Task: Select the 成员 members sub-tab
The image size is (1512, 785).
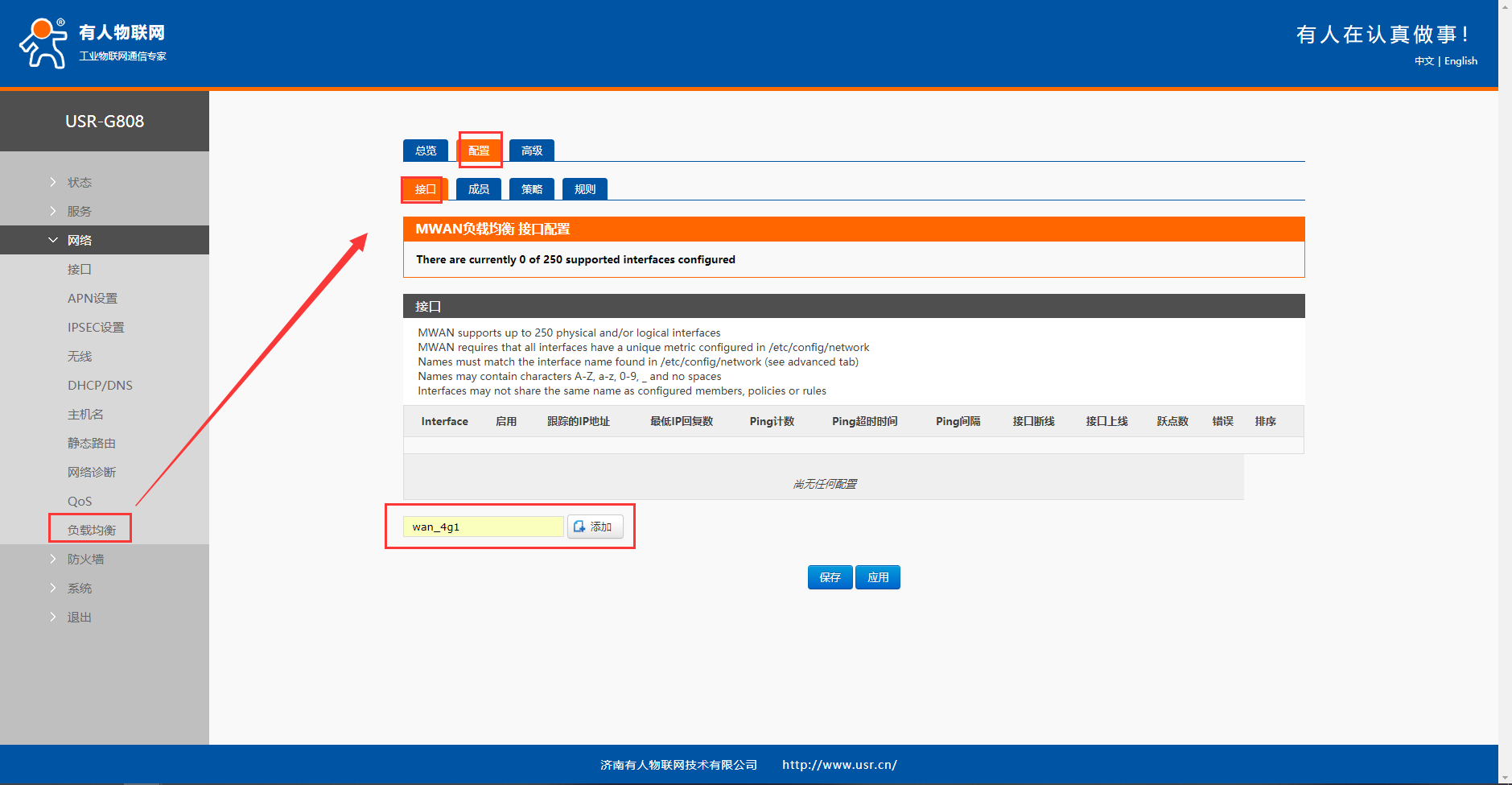Action: [x=479, y=189]
